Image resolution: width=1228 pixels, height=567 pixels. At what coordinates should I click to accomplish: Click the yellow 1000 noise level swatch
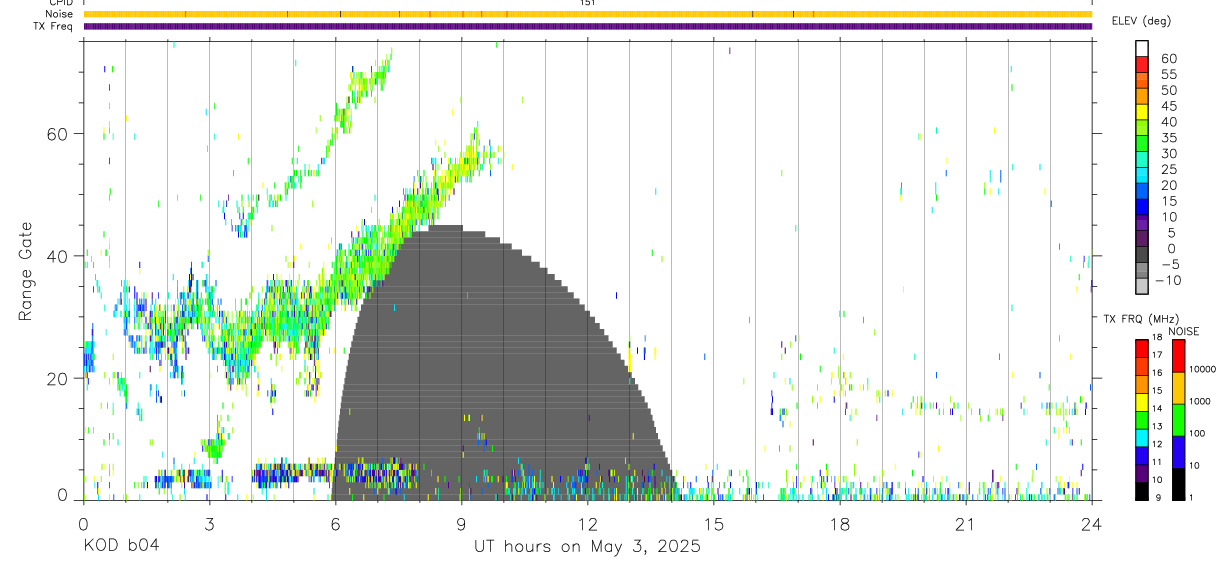(x=1177, y=388)
